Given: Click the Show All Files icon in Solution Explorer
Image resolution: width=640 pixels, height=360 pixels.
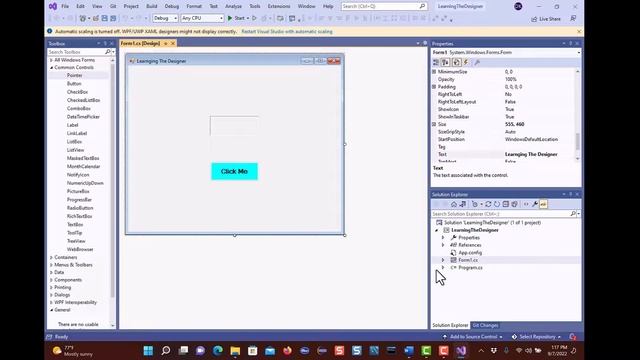Looking at the screenshot, I should [x=514, y=204].
